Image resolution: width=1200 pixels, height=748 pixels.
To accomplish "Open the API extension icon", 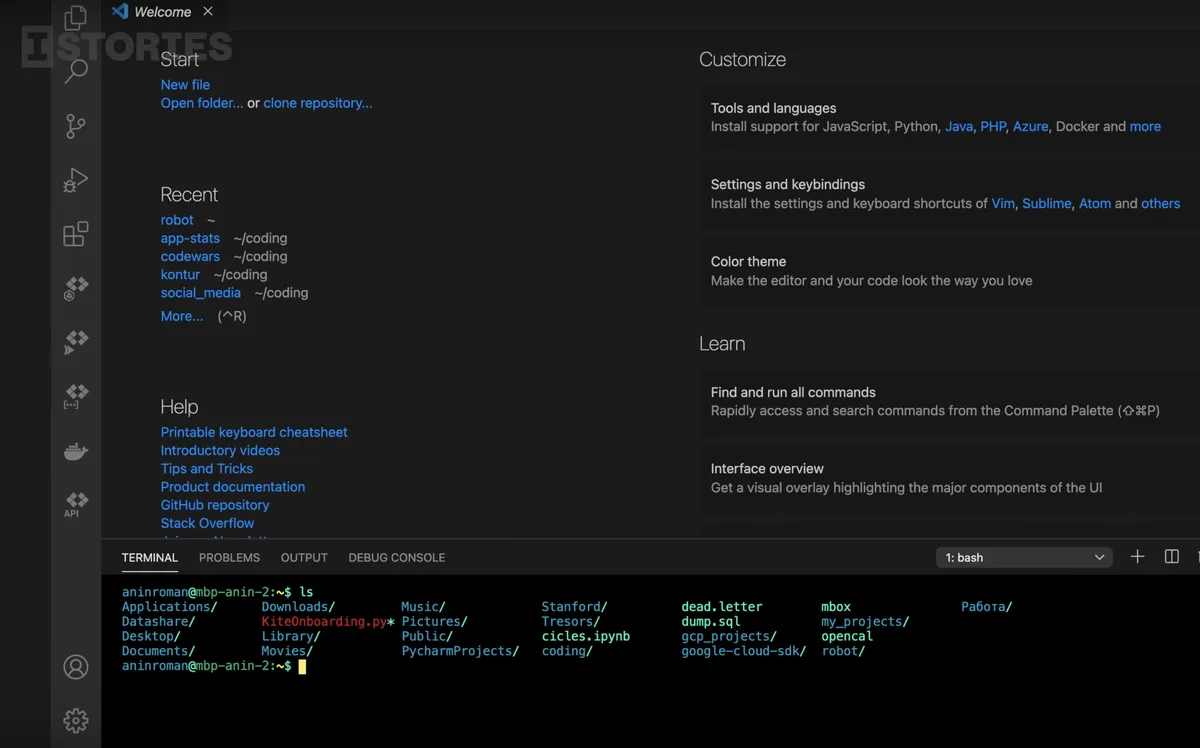I will (76, 504).
